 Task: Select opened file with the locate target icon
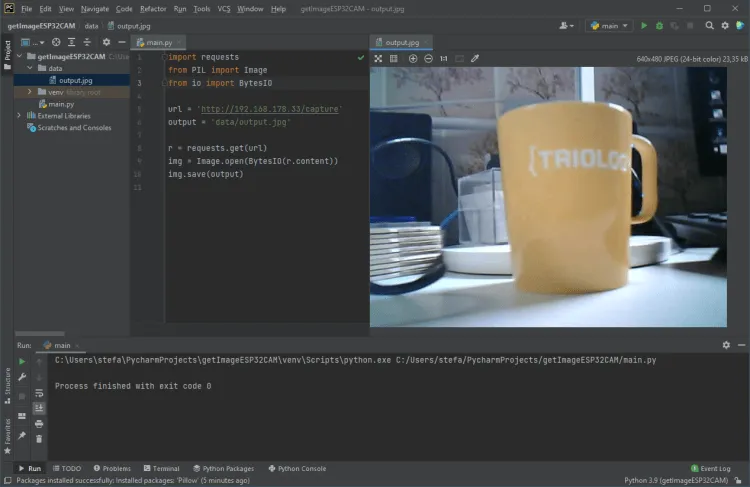tap(56, 42)
